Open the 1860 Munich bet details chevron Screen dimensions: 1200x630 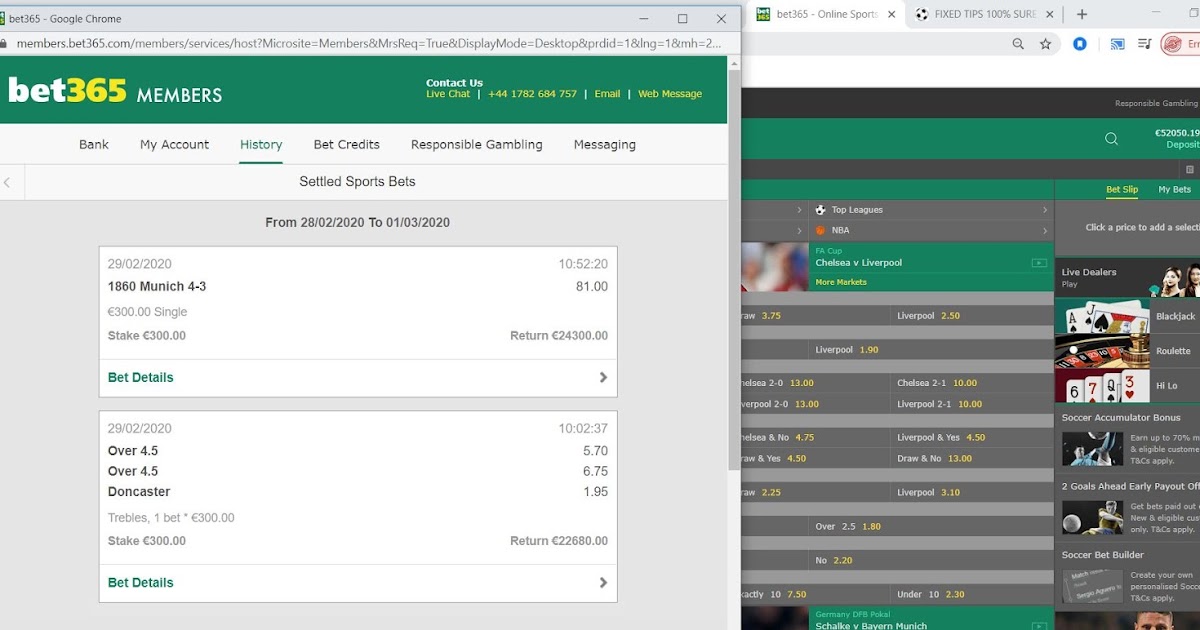[x=603, y=377]
